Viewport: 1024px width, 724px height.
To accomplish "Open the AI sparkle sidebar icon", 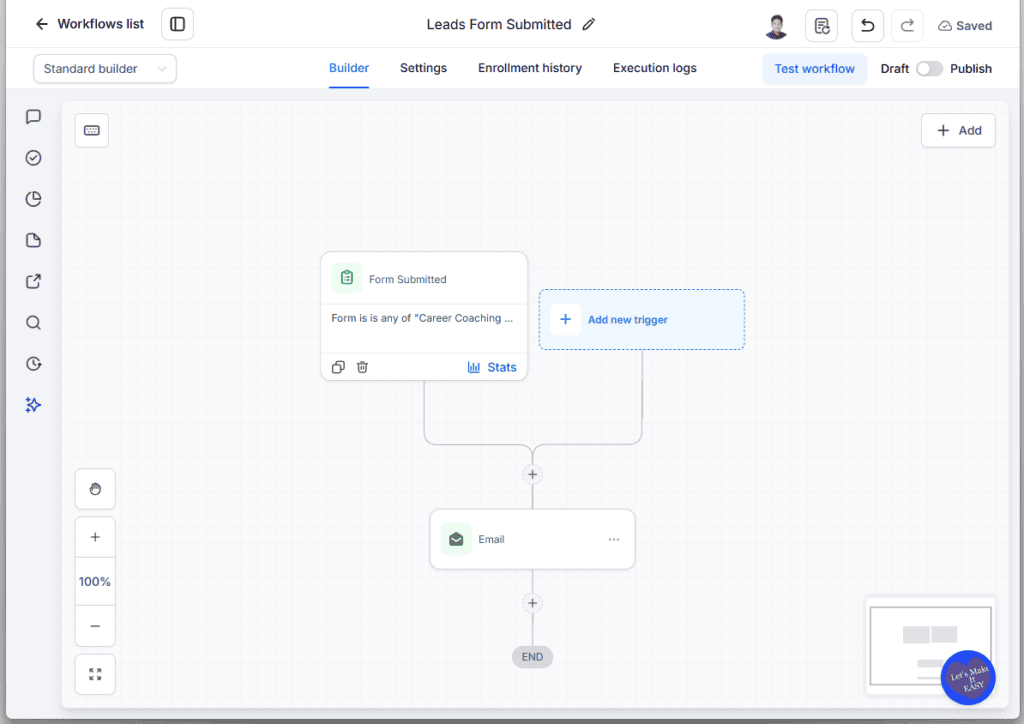I will 33,405.
